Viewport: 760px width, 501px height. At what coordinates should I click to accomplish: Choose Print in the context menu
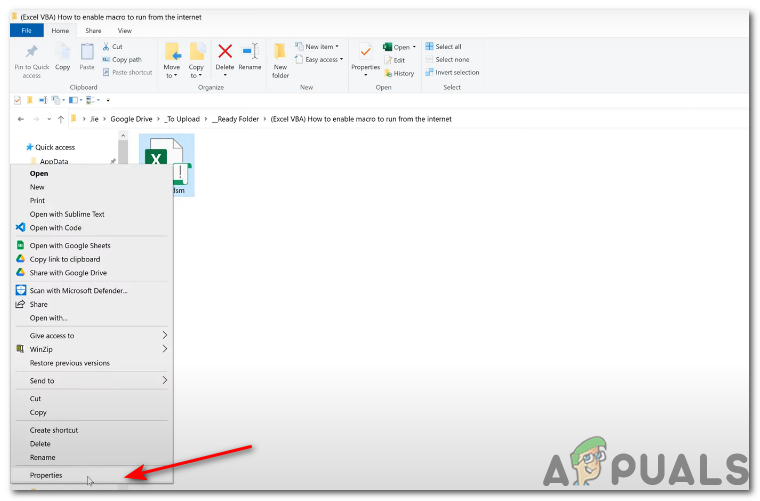(91, 201)
